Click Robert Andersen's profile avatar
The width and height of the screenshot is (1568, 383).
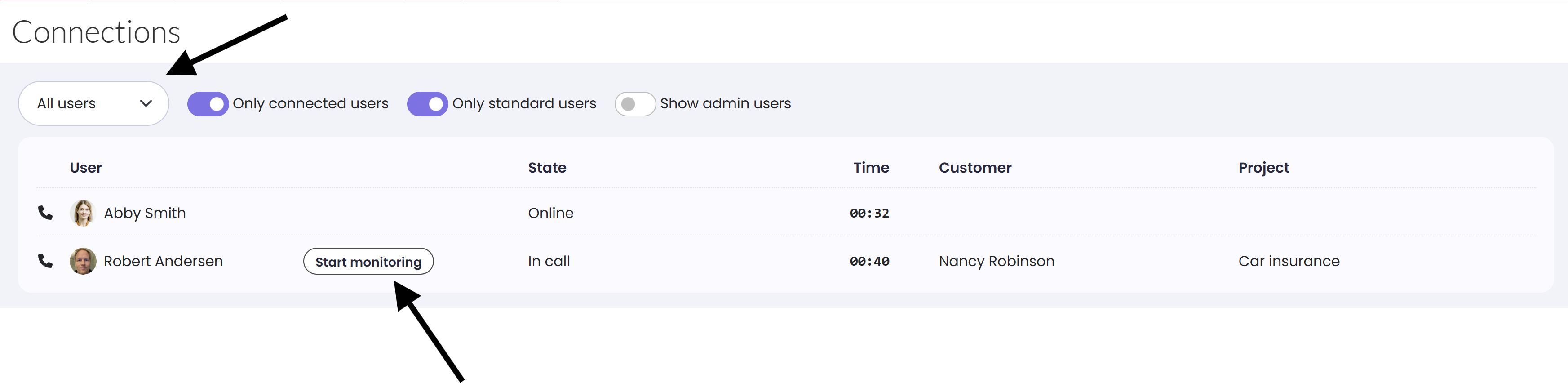(x=83, y=261)
